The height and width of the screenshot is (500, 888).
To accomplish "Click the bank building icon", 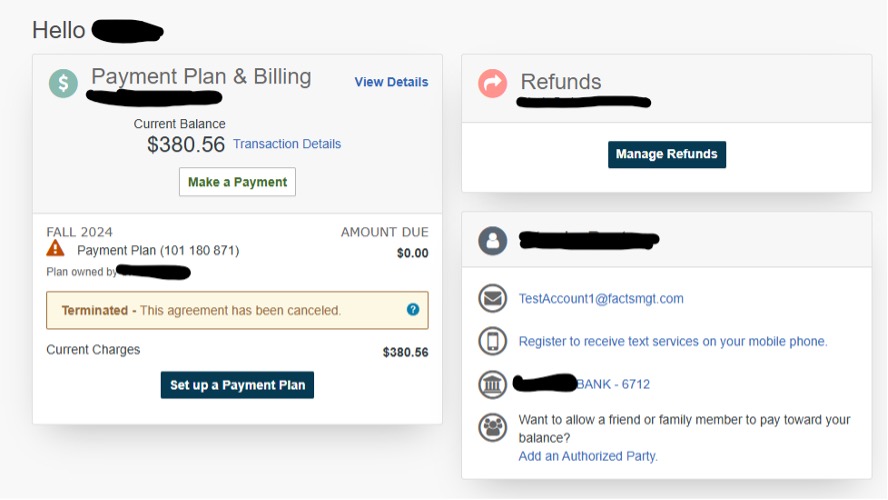I will point(492,384).
